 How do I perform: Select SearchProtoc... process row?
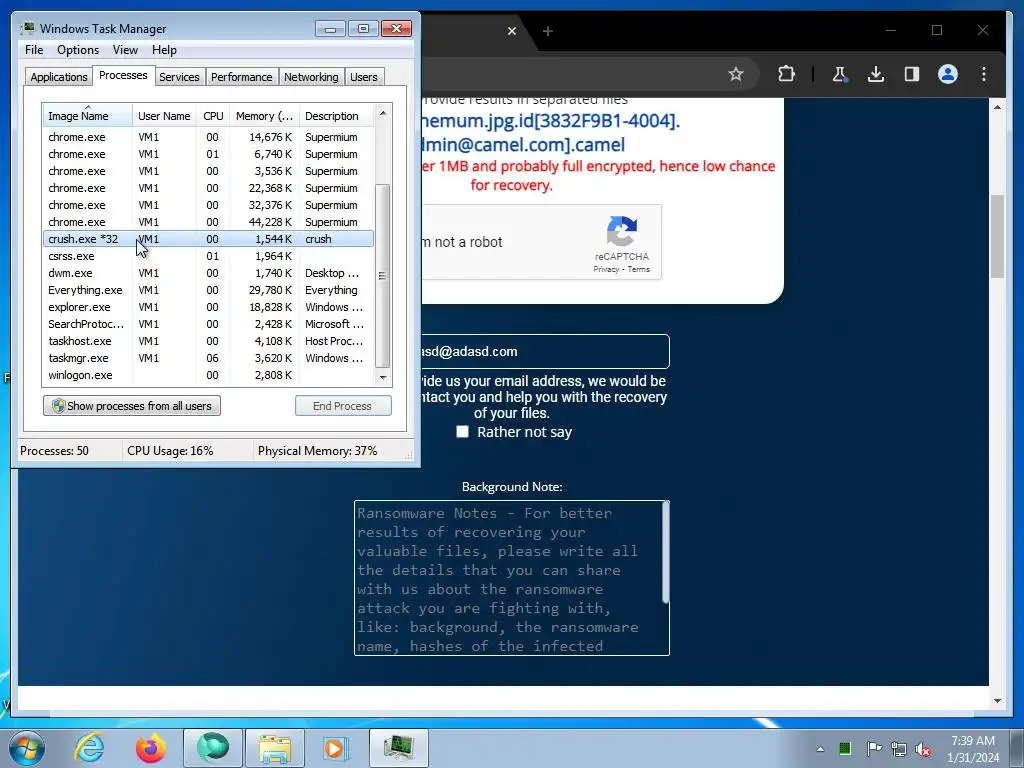click(208, 324)
